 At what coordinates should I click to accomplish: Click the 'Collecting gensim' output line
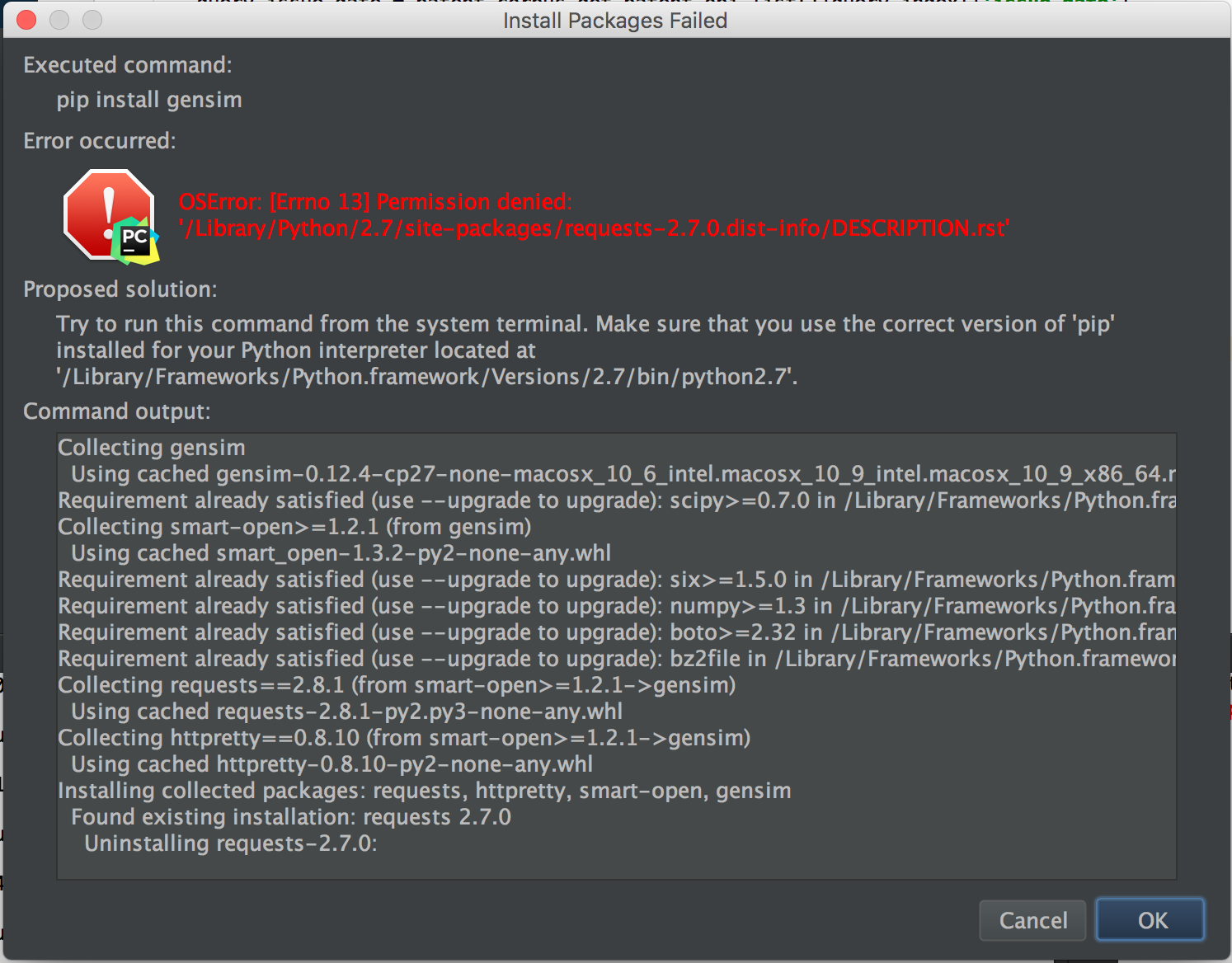coord(152,448)
